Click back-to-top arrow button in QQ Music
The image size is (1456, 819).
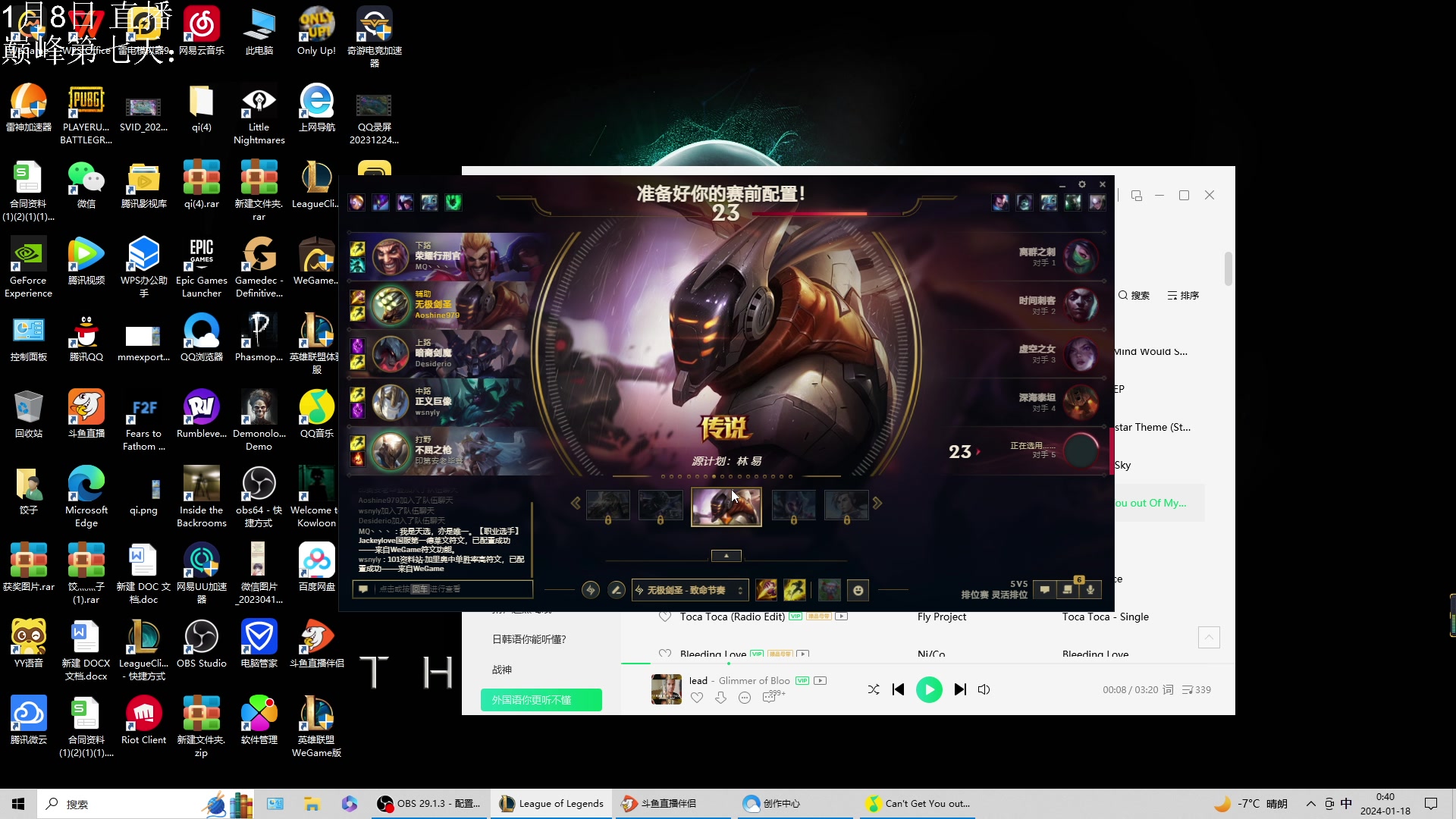[1209, 637]
